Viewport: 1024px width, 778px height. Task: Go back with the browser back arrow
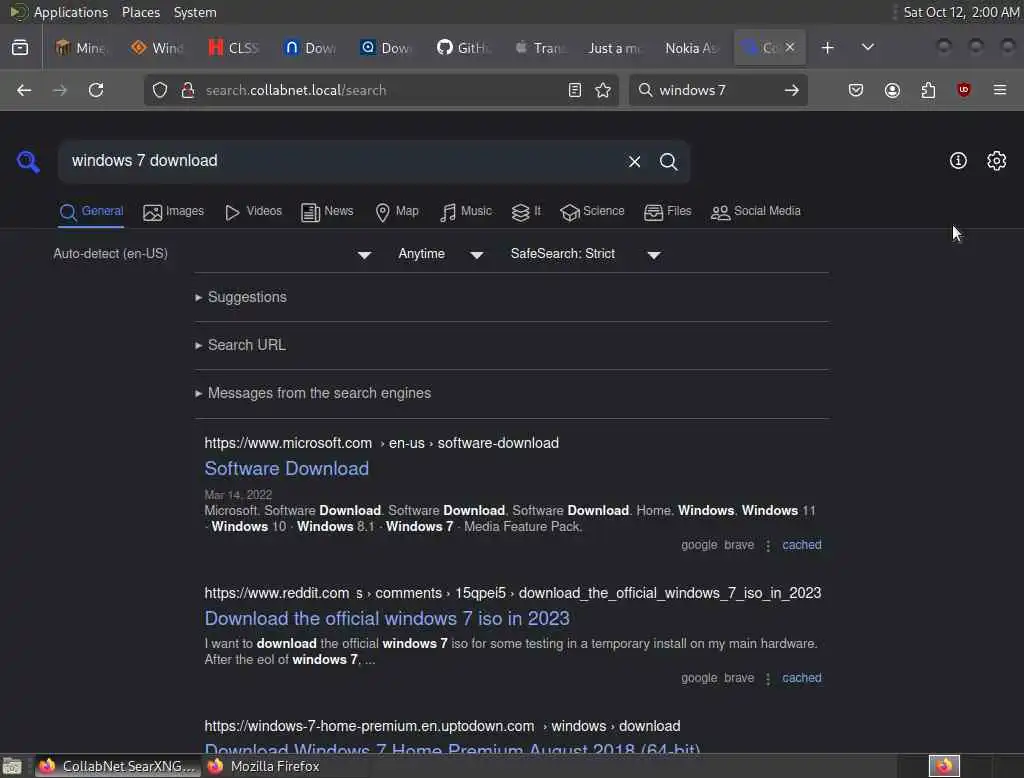24,90
